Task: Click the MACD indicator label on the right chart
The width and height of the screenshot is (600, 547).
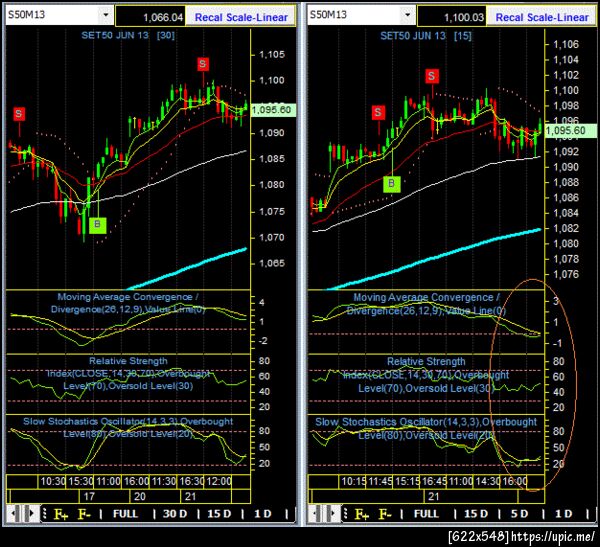Action: point(426,304)
